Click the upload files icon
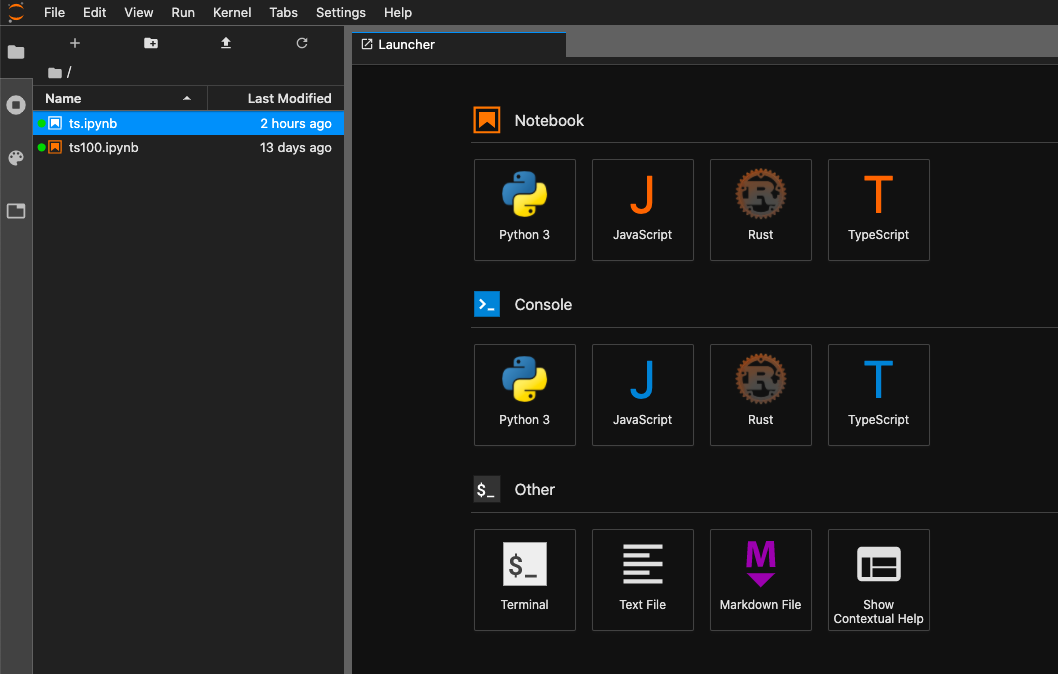 coord(226,43)
